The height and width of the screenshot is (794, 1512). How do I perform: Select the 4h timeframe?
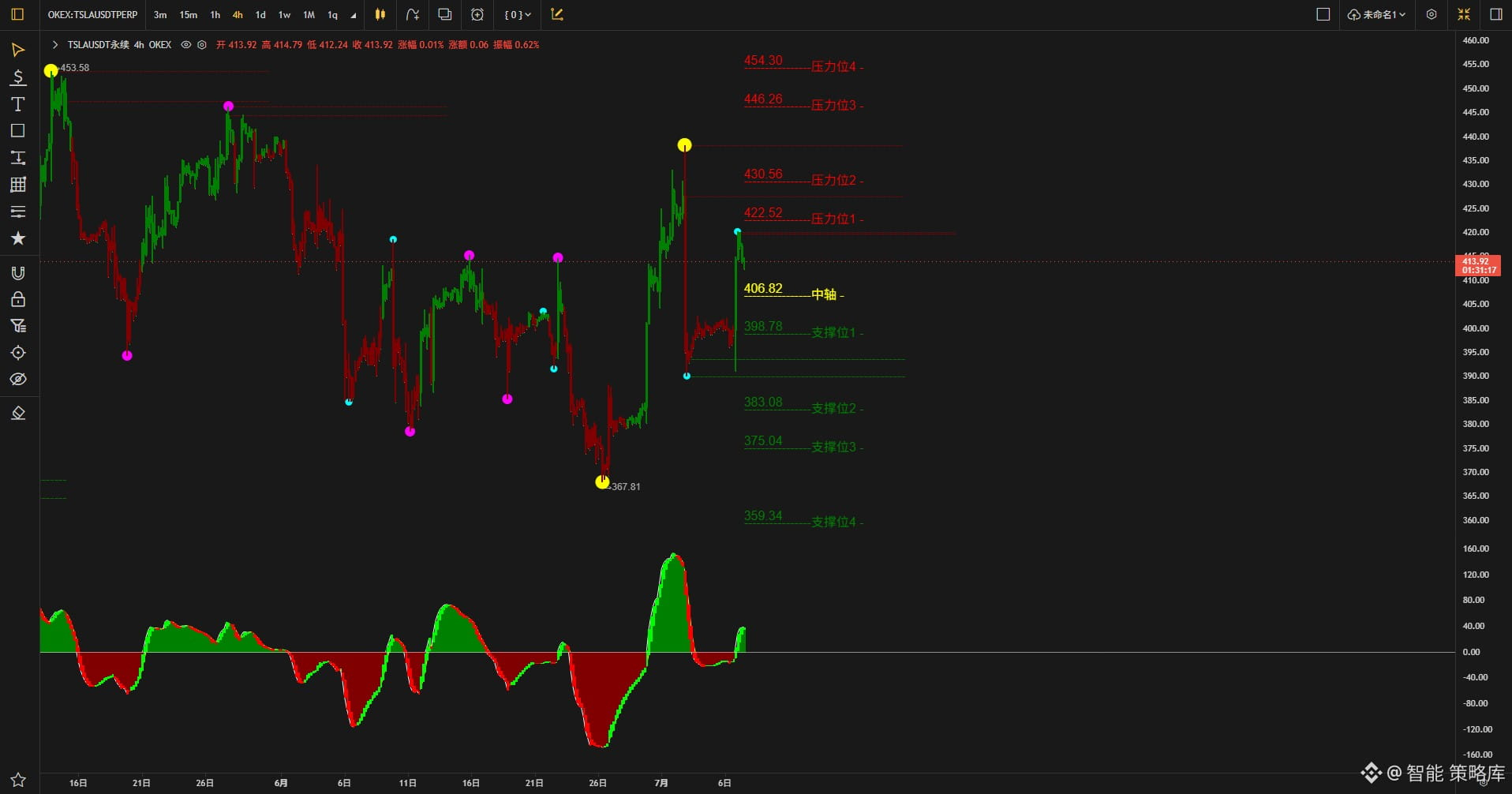pyautogui.click(x=238, y=15)
